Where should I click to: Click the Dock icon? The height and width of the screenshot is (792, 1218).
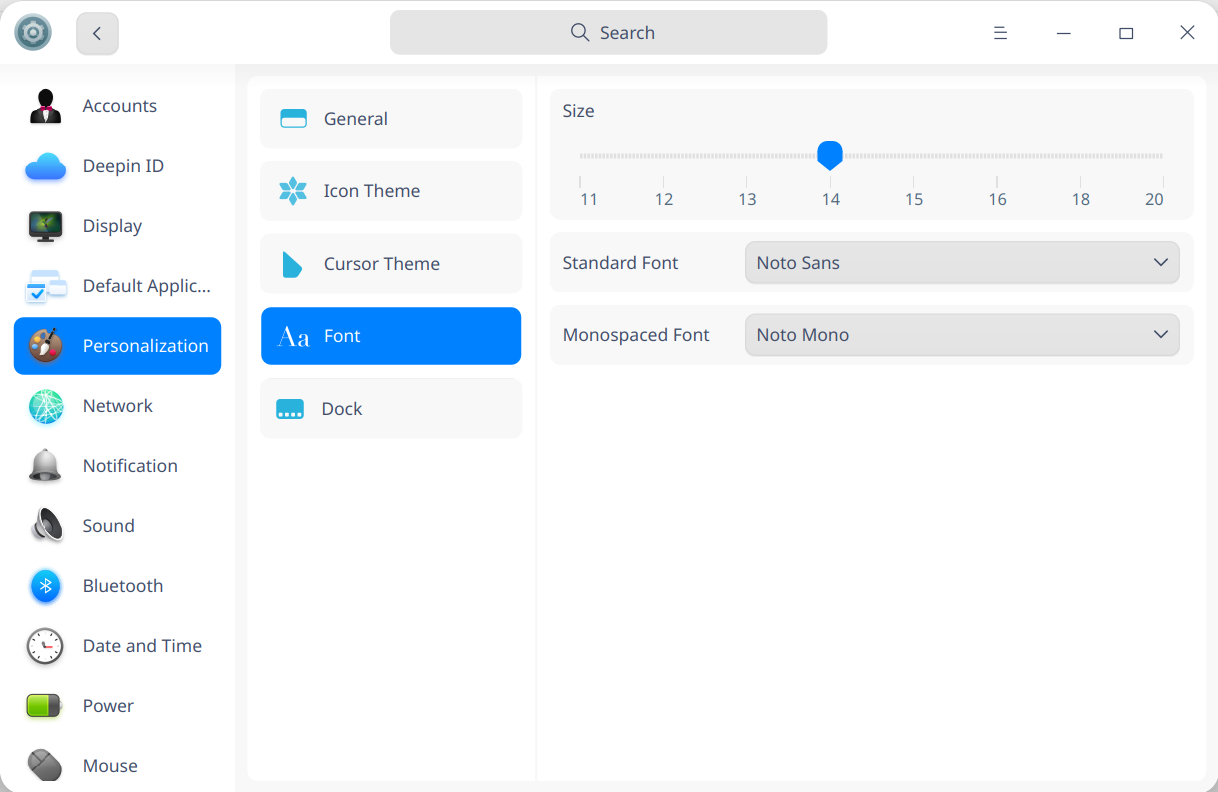[x=290, y=409]
